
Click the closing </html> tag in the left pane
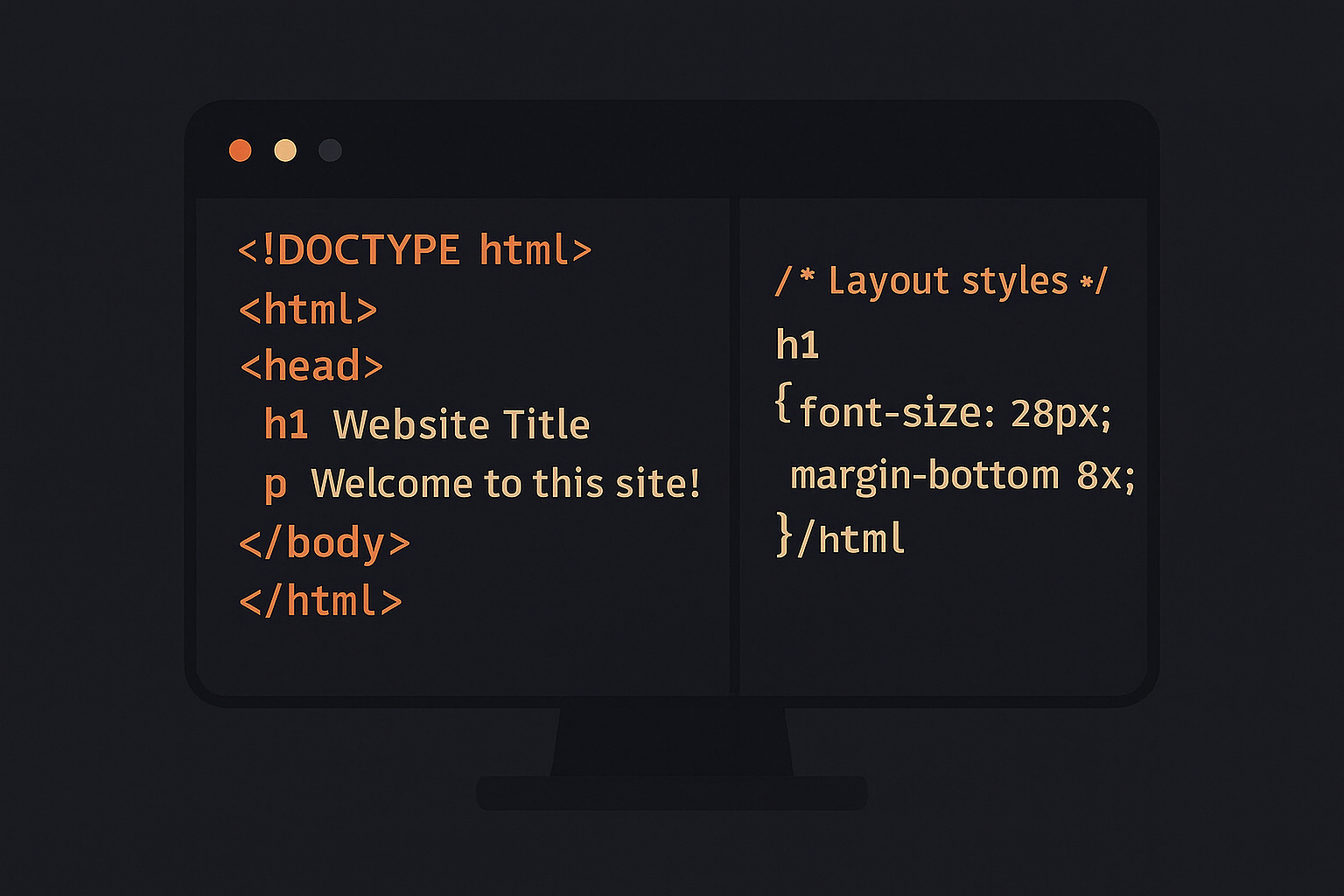coord(320,602)
